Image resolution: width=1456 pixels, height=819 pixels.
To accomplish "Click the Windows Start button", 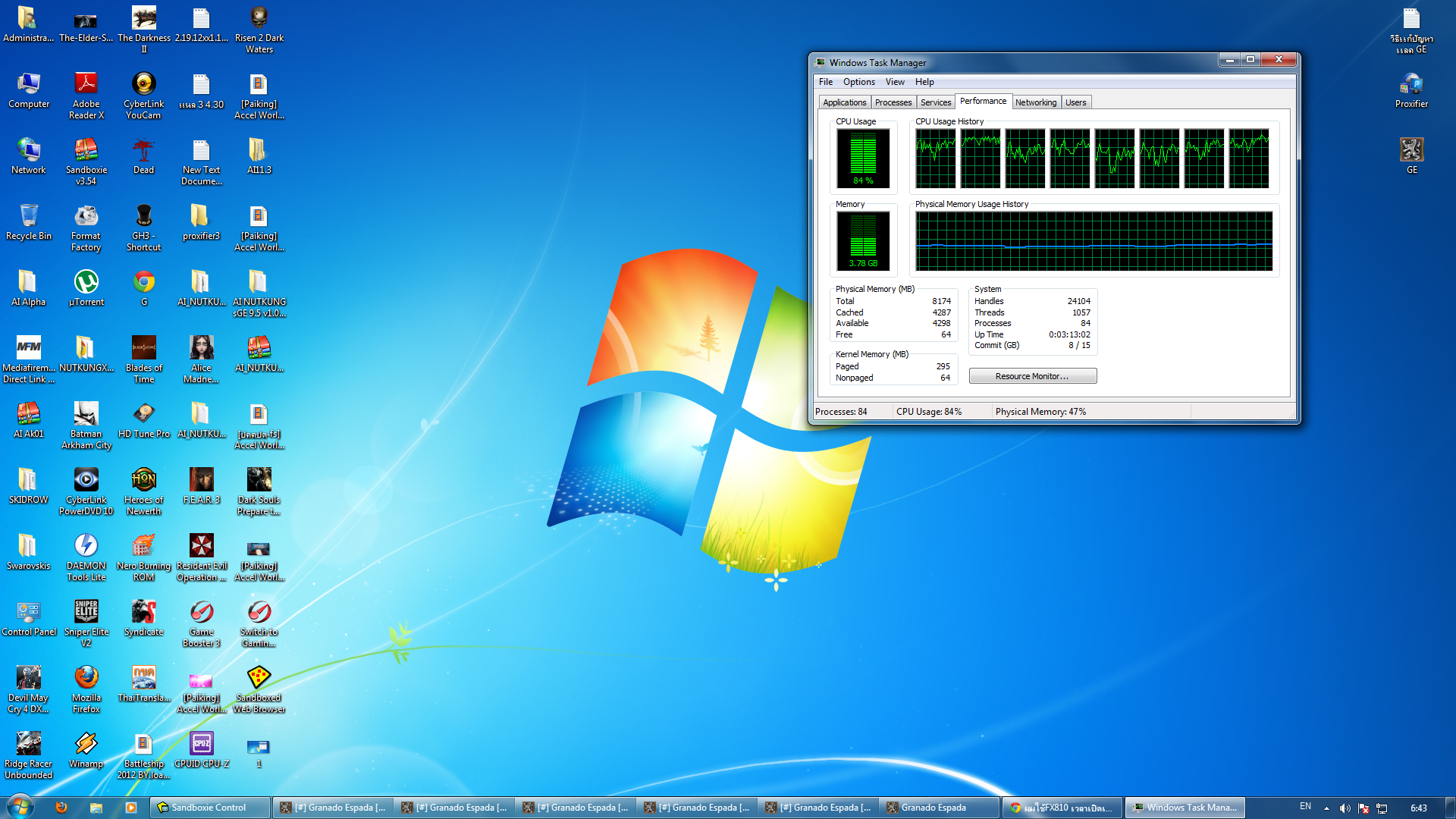I will coord(20,807).
